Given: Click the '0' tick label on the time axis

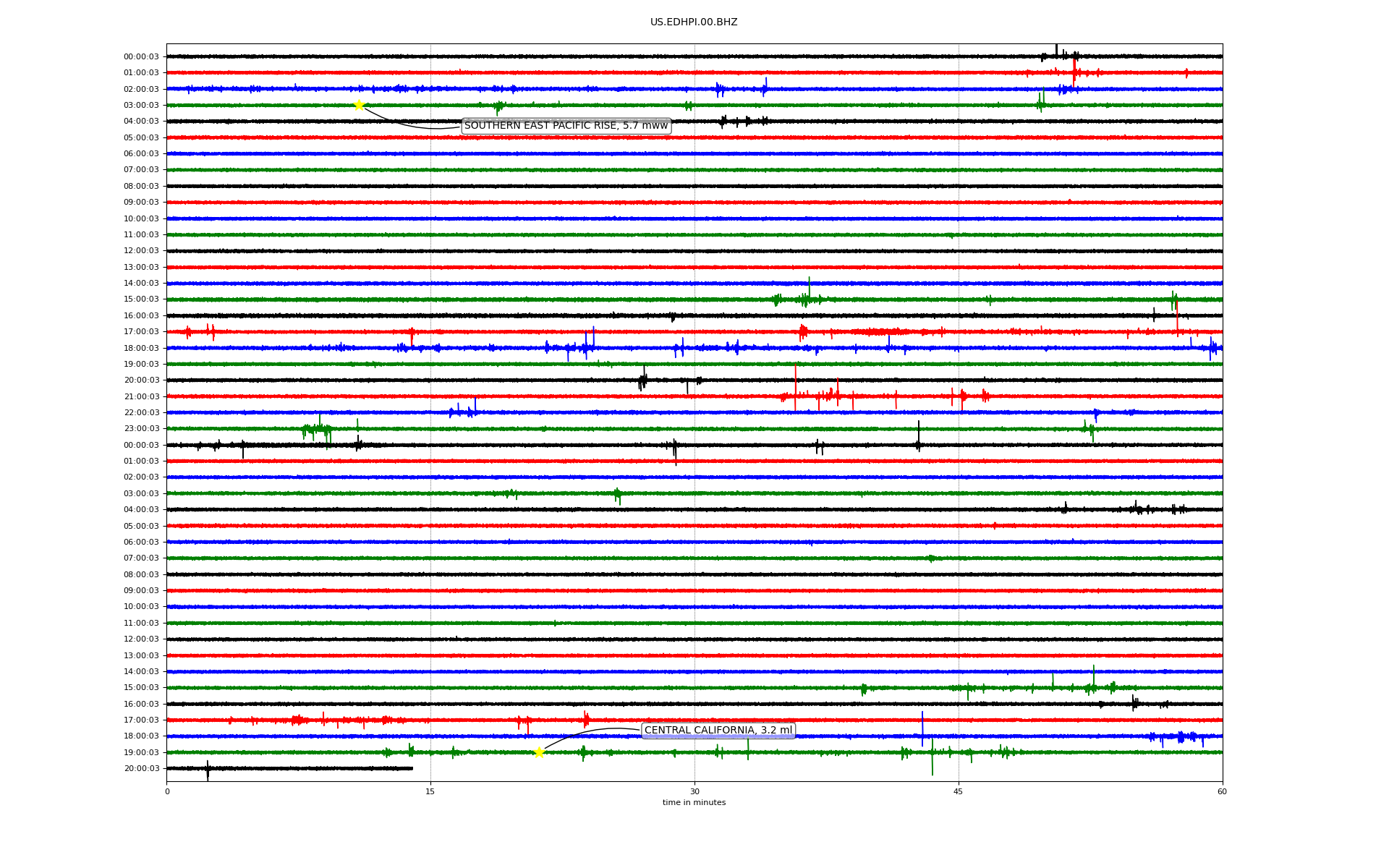Looking at the screenshot, I should pos(167,791).
